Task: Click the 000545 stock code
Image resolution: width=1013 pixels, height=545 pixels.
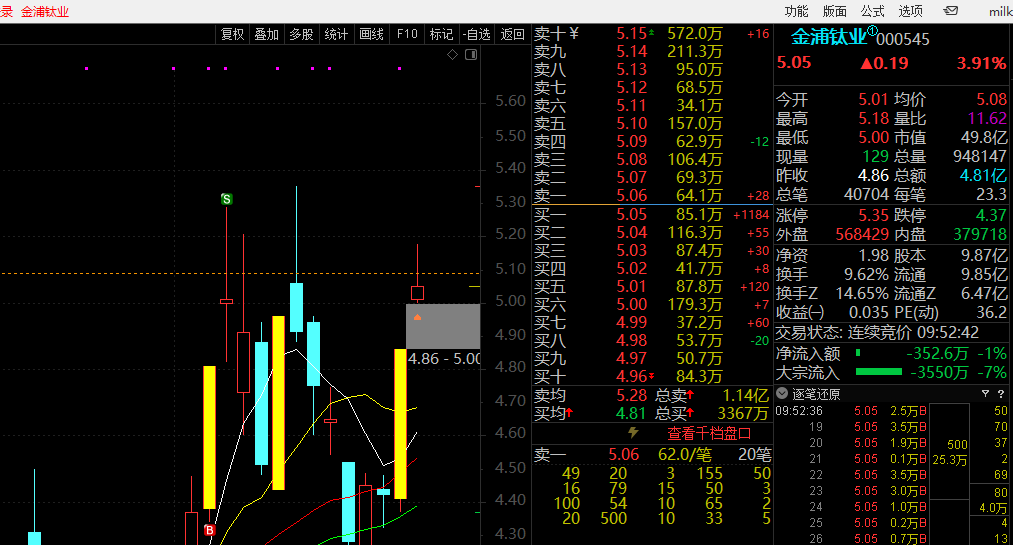Action: [x=903, y=39]
